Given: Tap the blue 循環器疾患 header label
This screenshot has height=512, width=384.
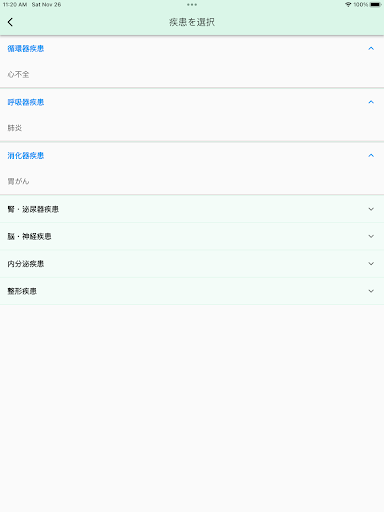Looking at the screenshot, I should click(26, 49).
